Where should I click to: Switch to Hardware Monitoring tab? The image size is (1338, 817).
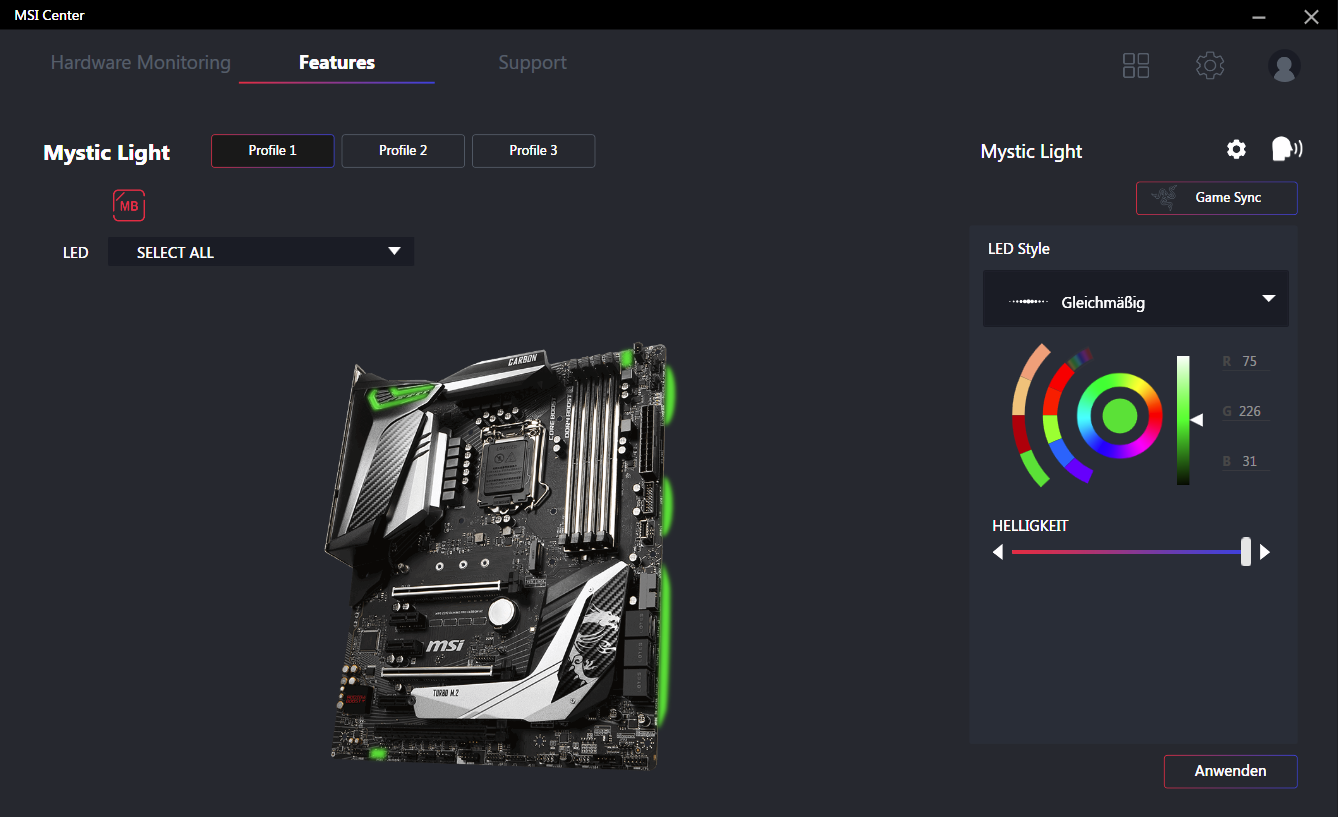click(141, 63)
